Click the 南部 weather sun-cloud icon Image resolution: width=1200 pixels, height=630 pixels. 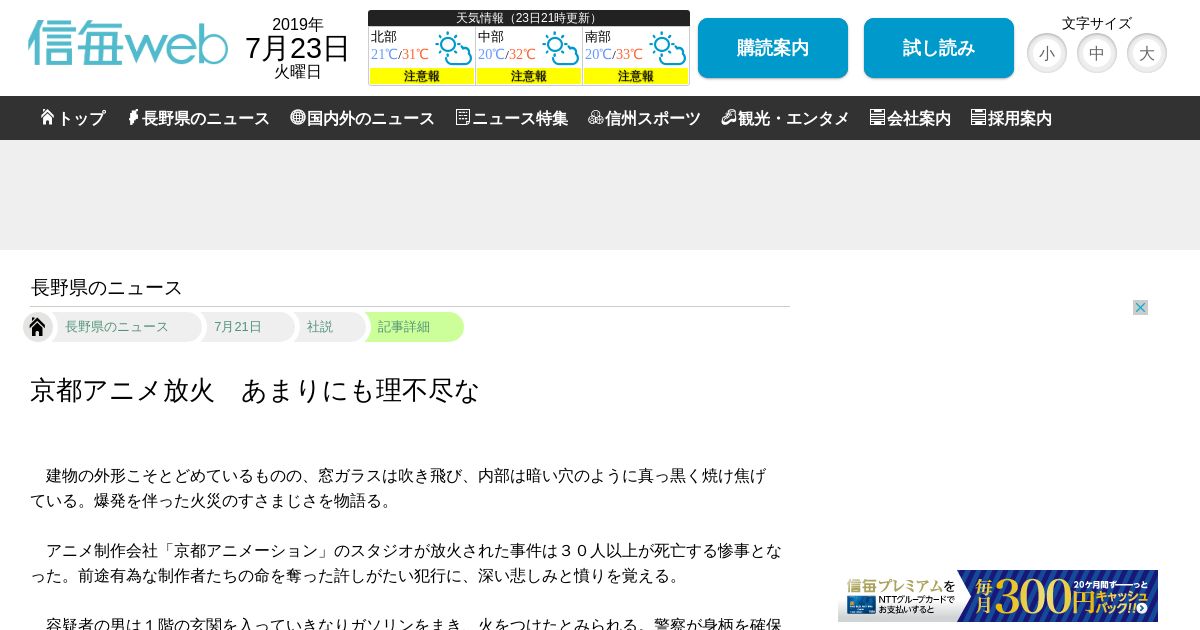point(668,48)
